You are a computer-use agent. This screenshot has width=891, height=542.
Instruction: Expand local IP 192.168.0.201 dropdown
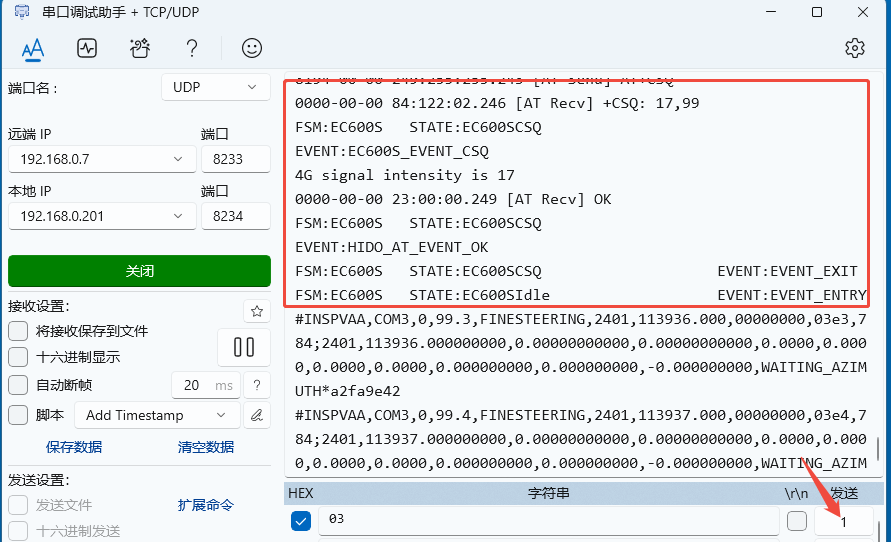[102, 216]
